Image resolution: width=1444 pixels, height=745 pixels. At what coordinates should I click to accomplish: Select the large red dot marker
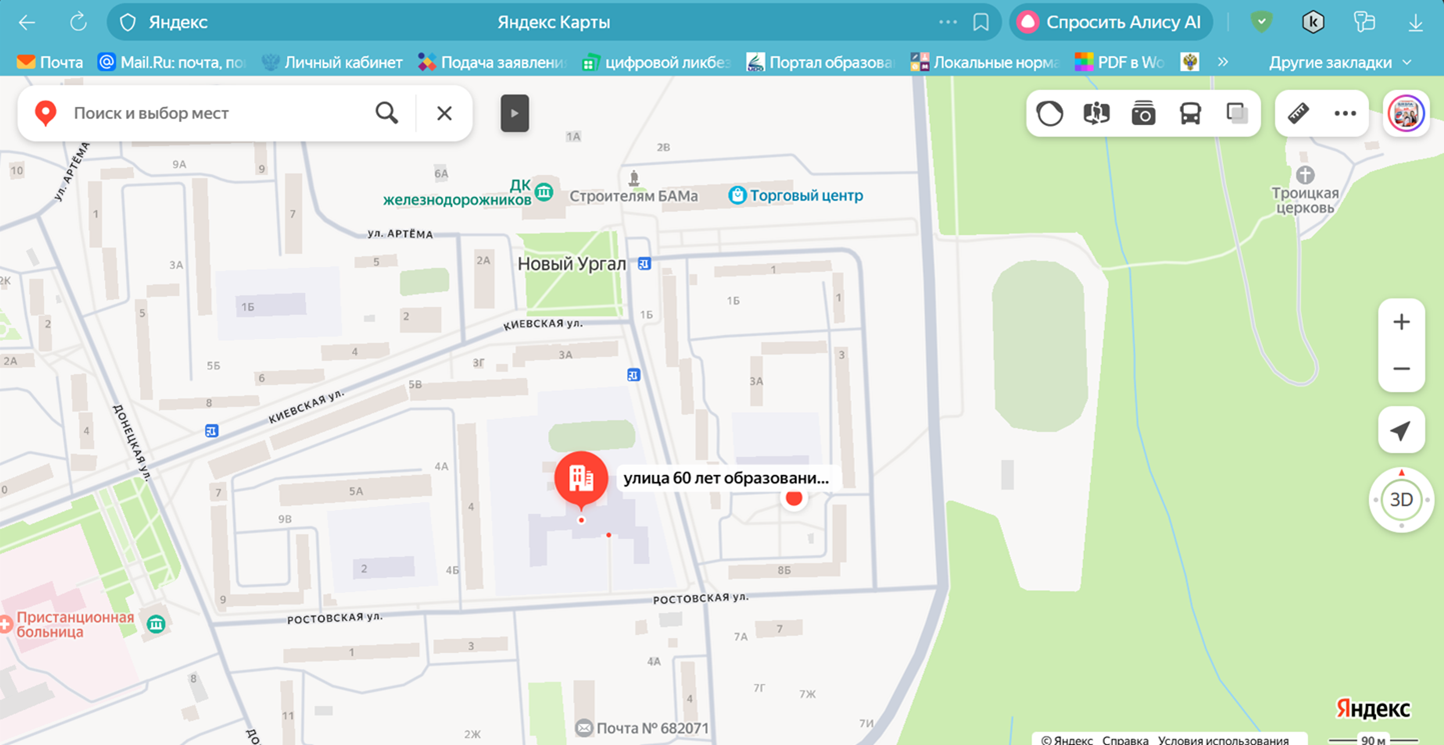coord(794,497)
